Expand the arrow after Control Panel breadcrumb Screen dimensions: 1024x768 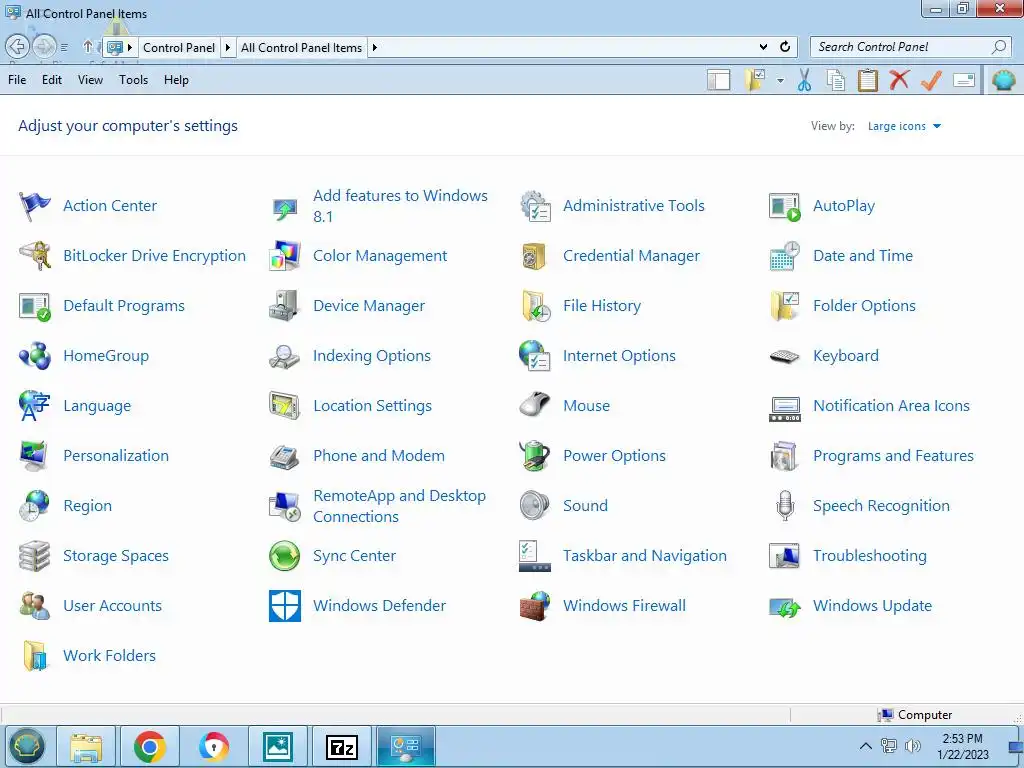coord(228,48)
